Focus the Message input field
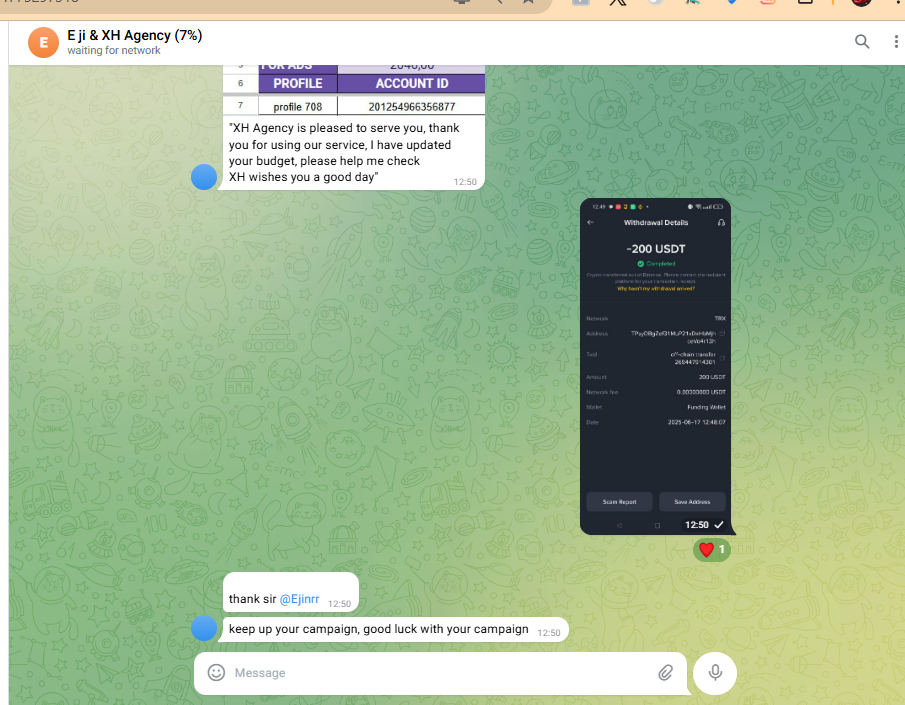 pos(440,673)
